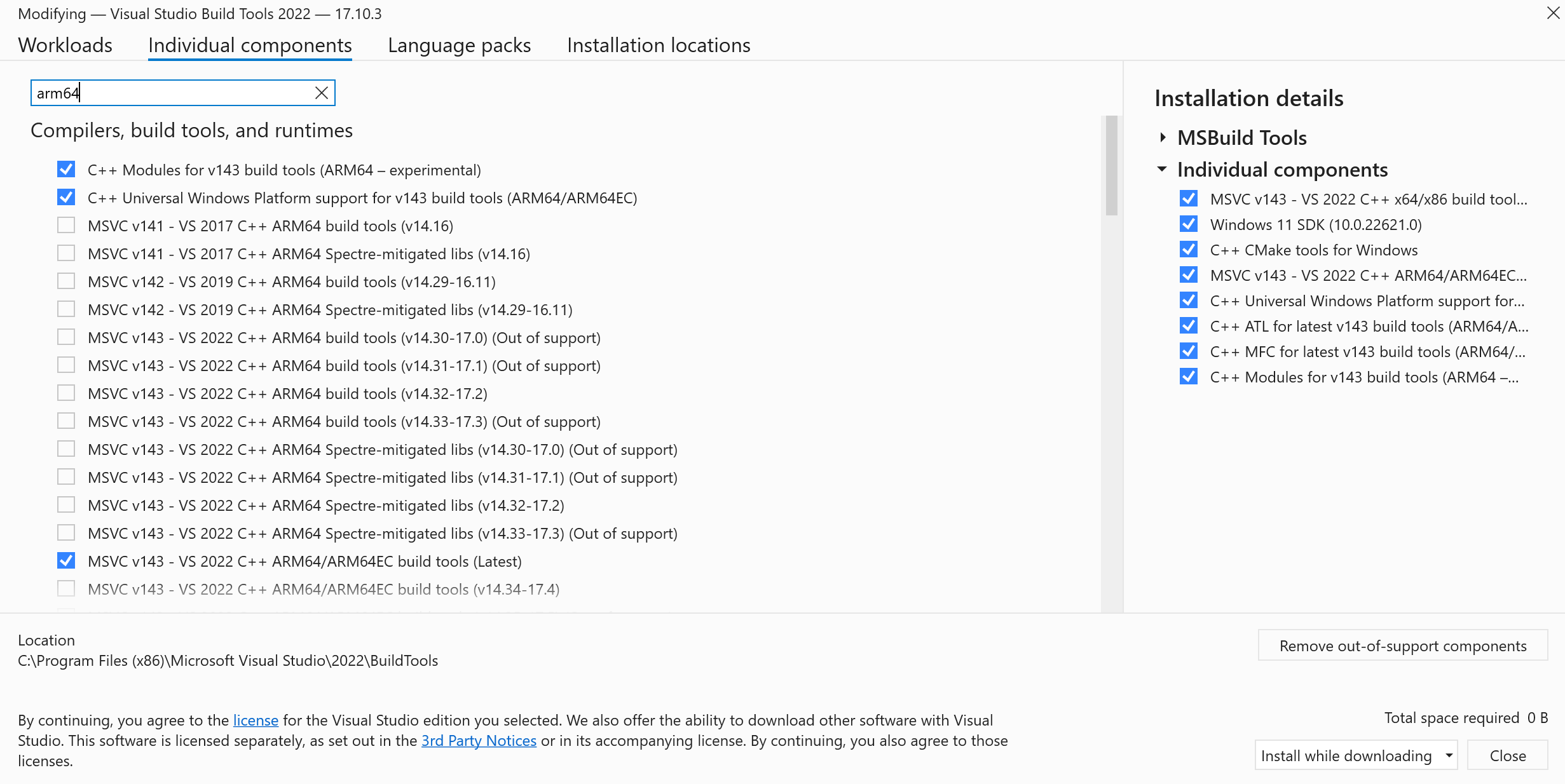Check MSVC v141 VS 2017 ARM64 build tools (v14.16)

[66, 226]
